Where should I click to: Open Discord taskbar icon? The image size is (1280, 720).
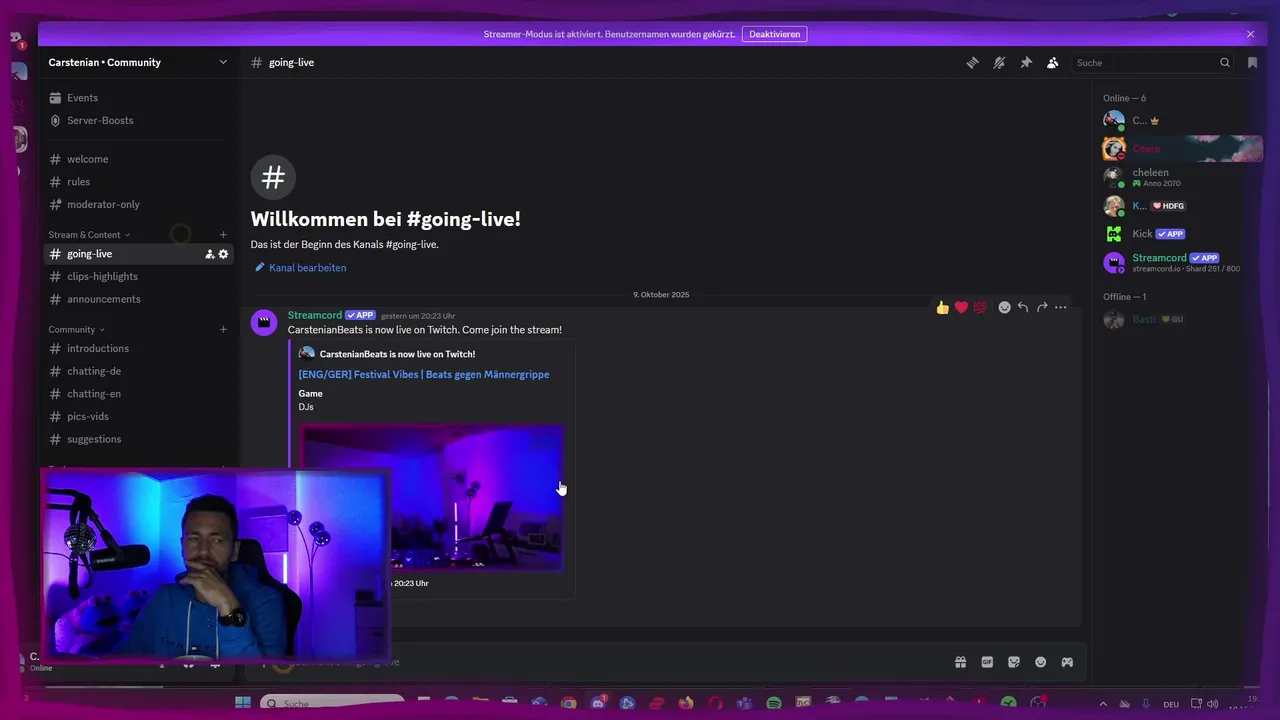598,703
